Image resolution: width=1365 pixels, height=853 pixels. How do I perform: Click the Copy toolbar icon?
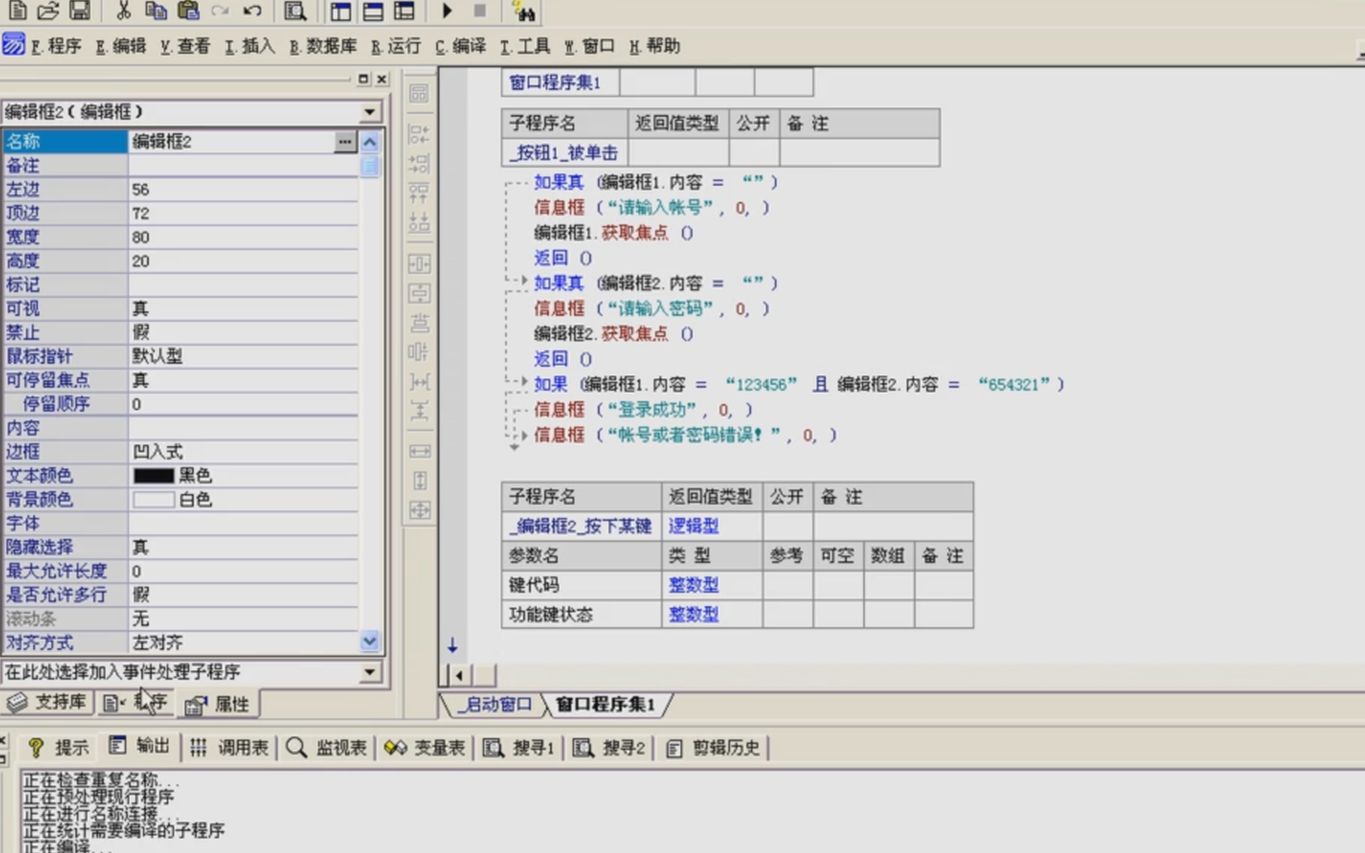[x=155, y=11]
